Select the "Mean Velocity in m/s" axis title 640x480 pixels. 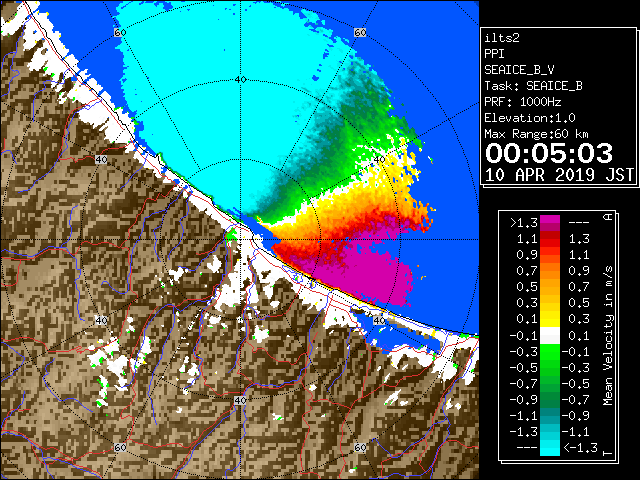tap(608, 336)
